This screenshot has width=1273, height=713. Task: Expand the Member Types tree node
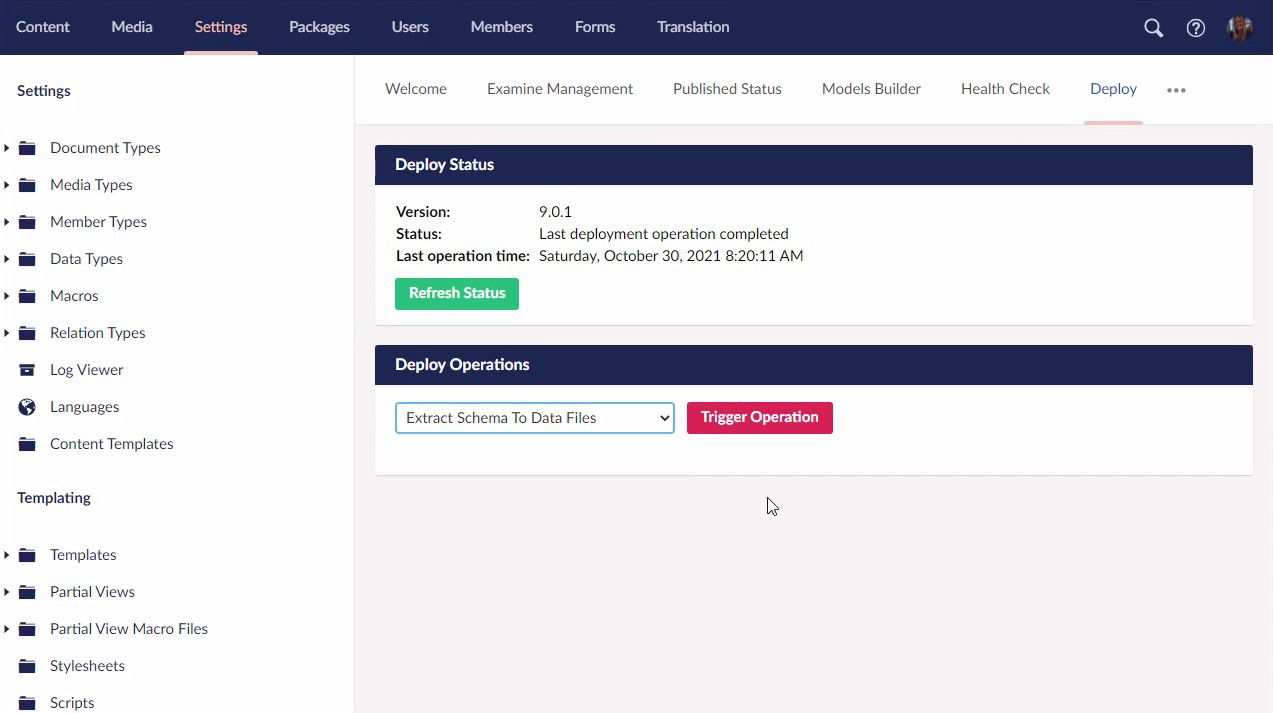(6, 222)
